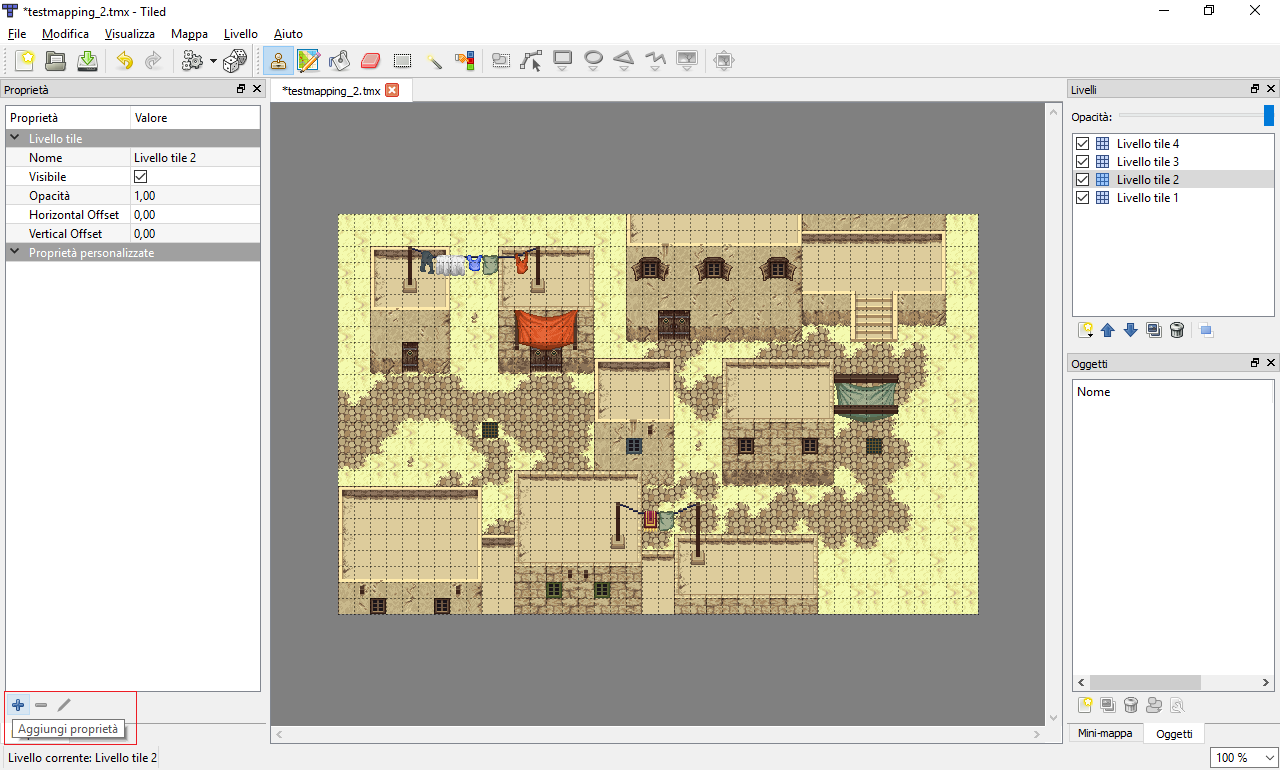Click the Random Mode dice icon
Image resolution: width=1280 pixels, height=770 pixels.
click(235, 61)
